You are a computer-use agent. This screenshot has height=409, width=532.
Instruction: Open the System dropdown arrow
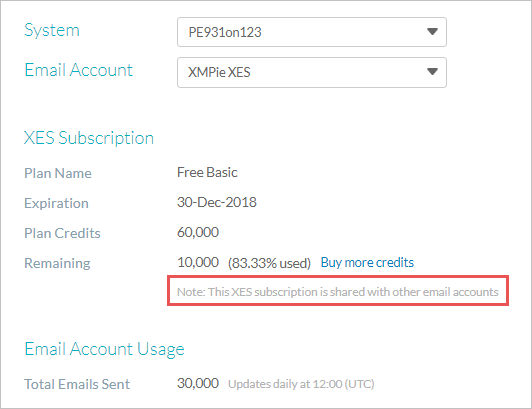(432, 32)
